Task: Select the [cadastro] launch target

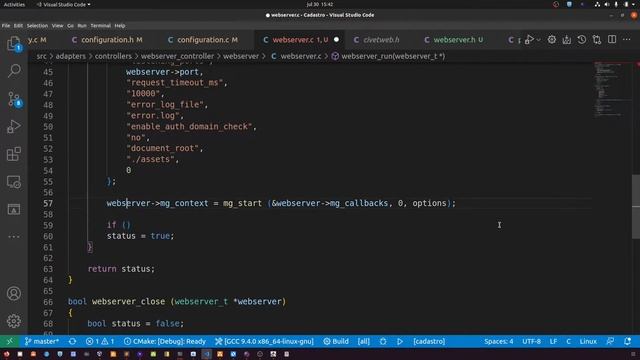Action: [x=429, y=341]
